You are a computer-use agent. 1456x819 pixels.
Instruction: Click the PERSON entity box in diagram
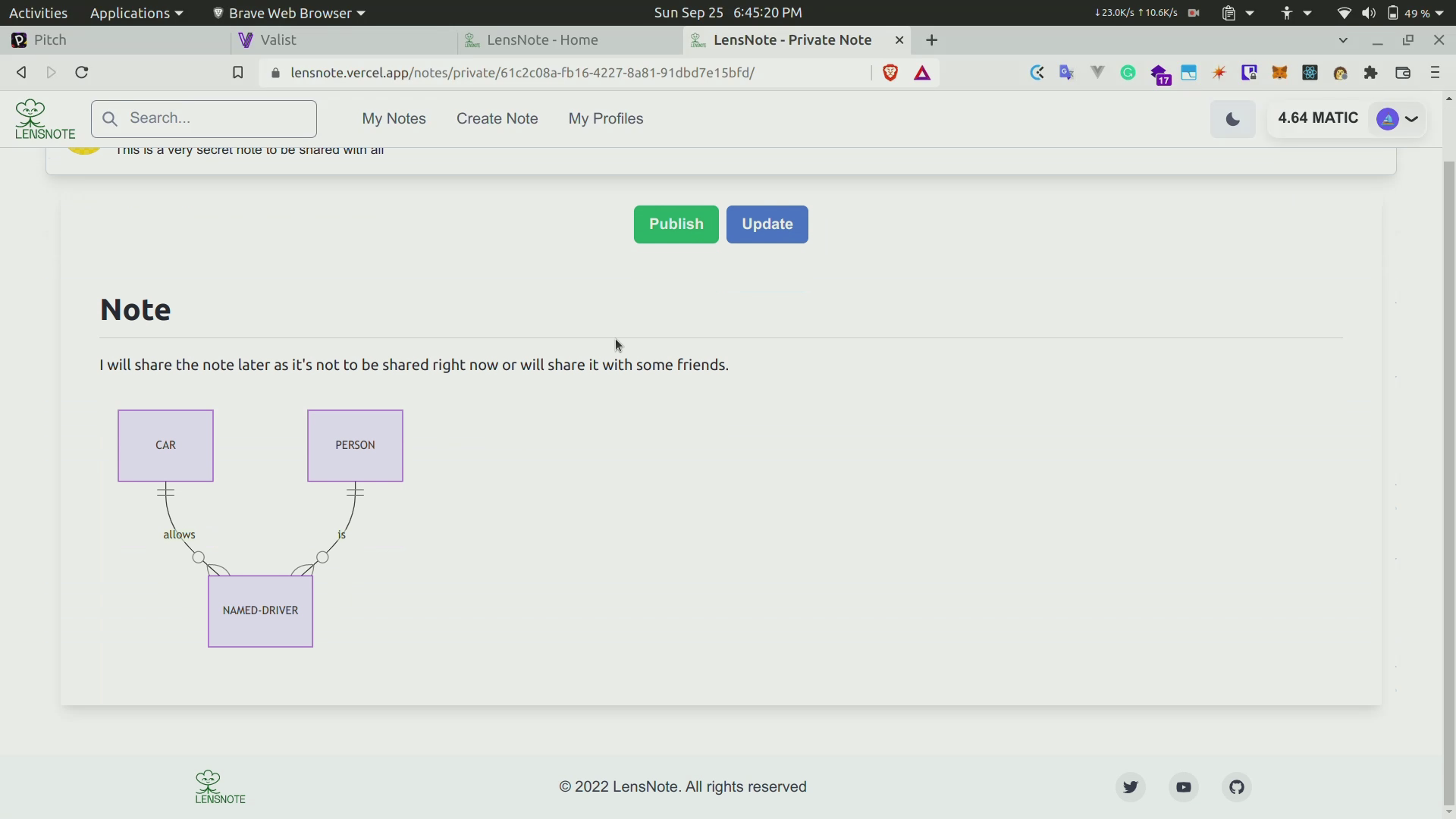(x=355, y=446)
